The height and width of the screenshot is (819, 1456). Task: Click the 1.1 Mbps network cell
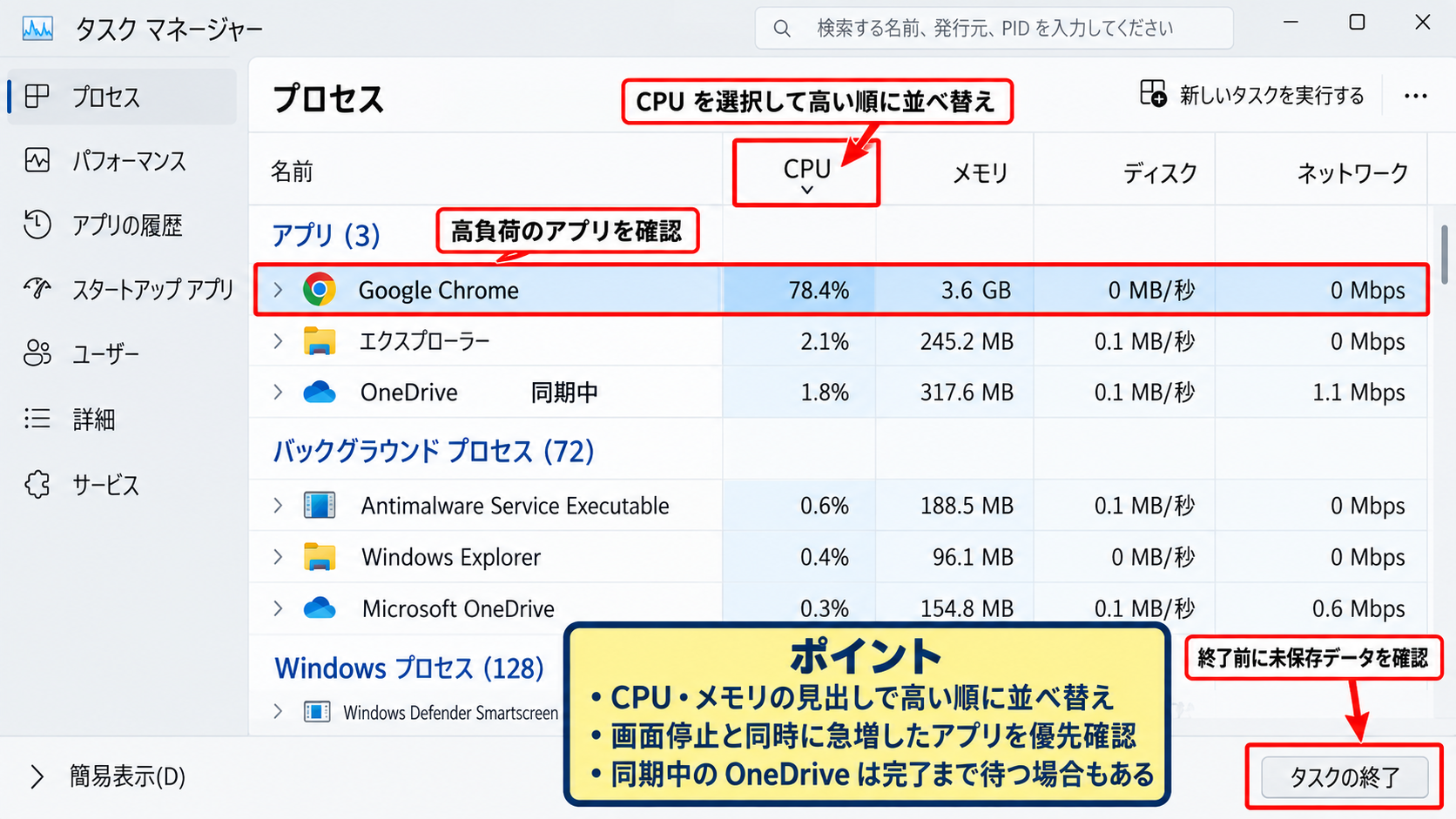point(1358,393)
